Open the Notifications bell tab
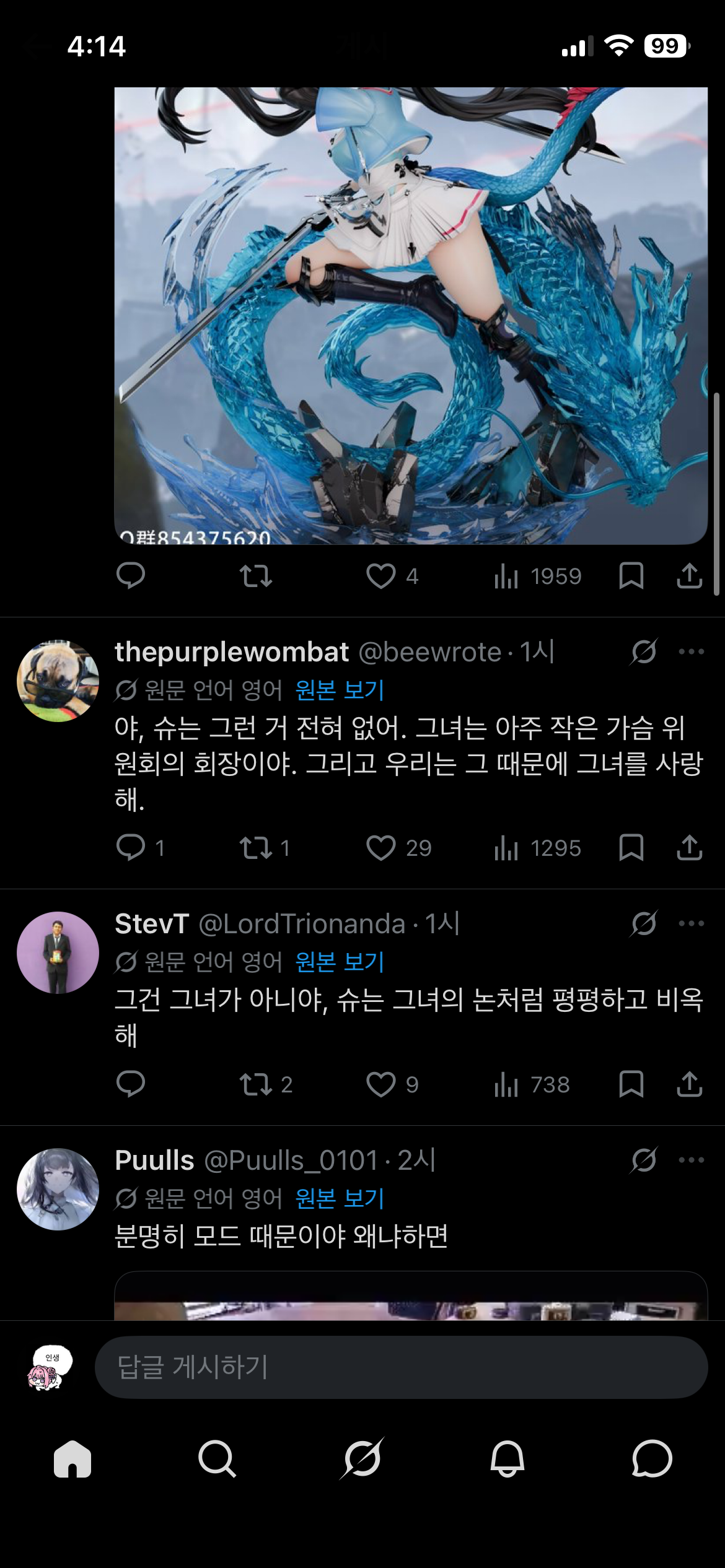Image resolution: width=725 pixels, height=1568 pixels. 507,1459
